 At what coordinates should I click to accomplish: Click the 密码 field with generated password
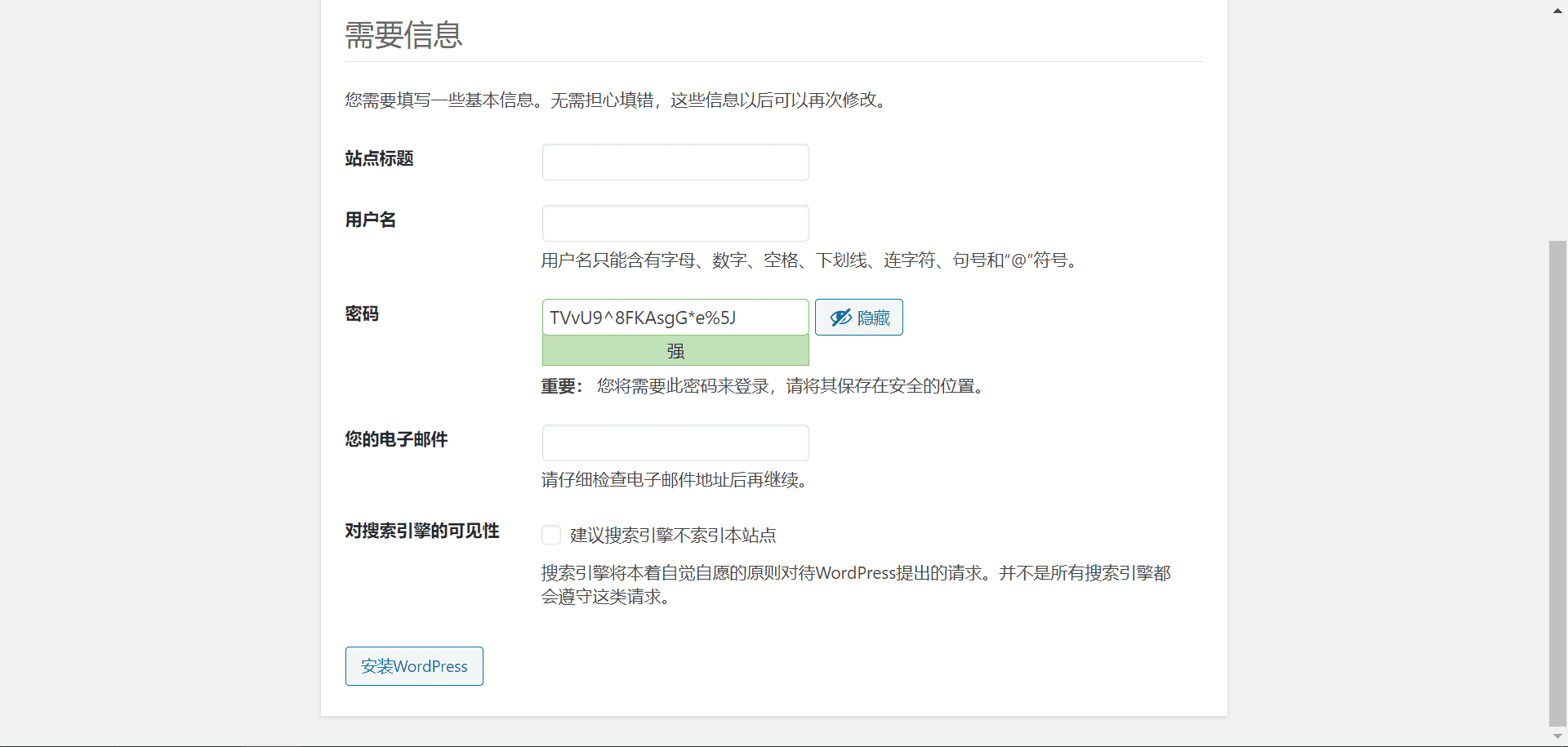675,317
